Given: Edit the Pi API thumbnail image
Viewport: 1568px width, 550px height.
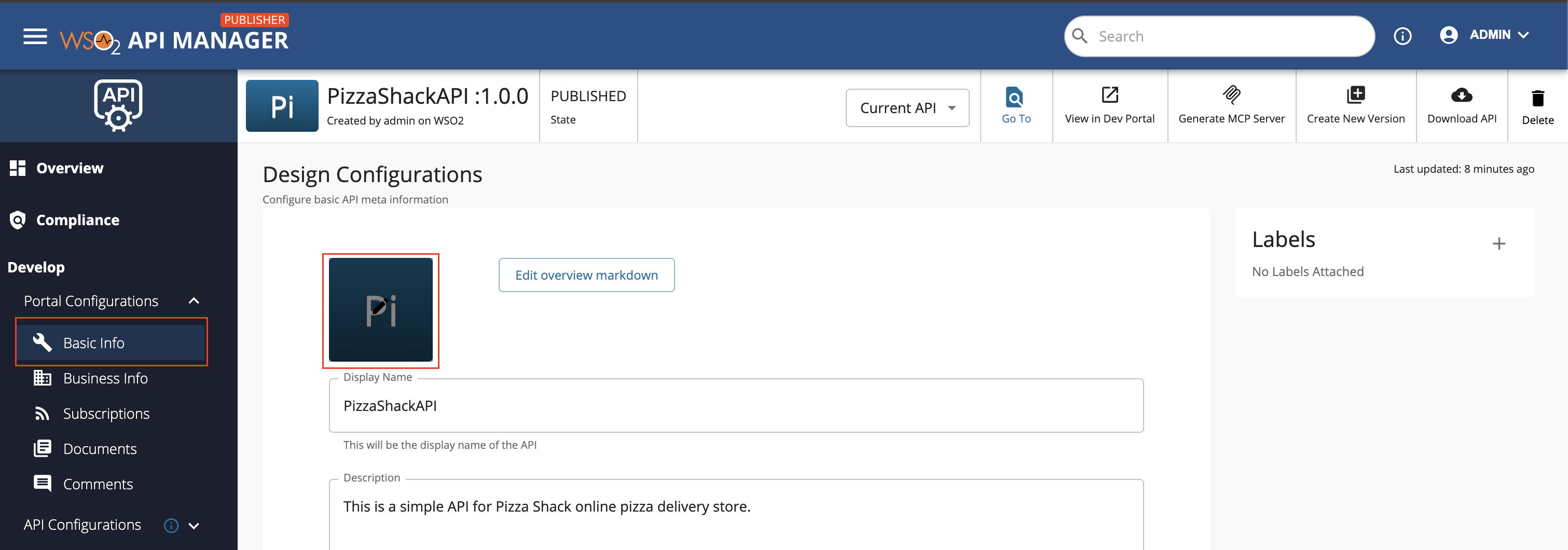Looking at the screenshot, I should [x=380, y=310].
